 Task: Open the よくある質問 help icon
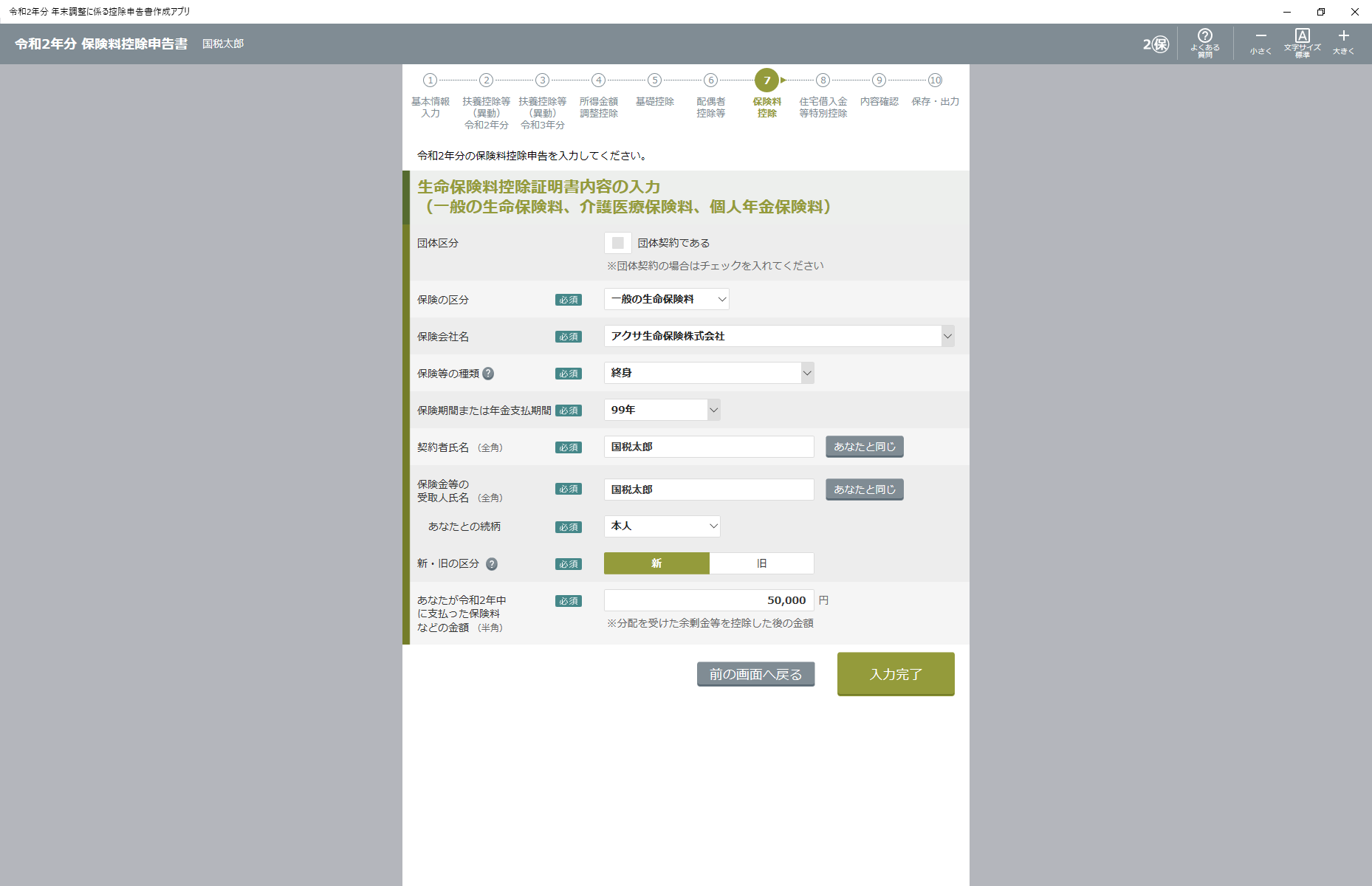click(1204, 43)
